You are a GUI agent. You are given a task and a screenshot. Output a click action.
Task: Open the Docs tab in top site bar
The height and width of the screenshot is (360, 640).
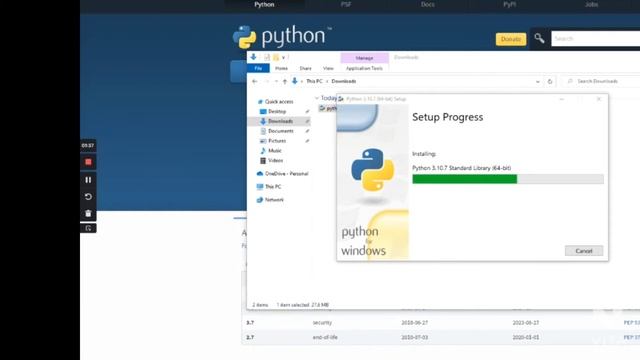(427, 4)
